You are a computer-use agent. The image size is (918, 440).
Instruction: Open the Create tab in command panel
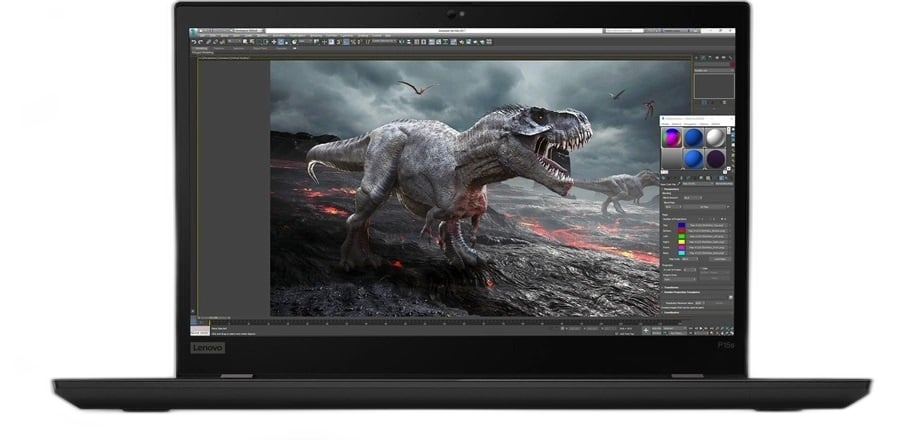tap(696, 58)
